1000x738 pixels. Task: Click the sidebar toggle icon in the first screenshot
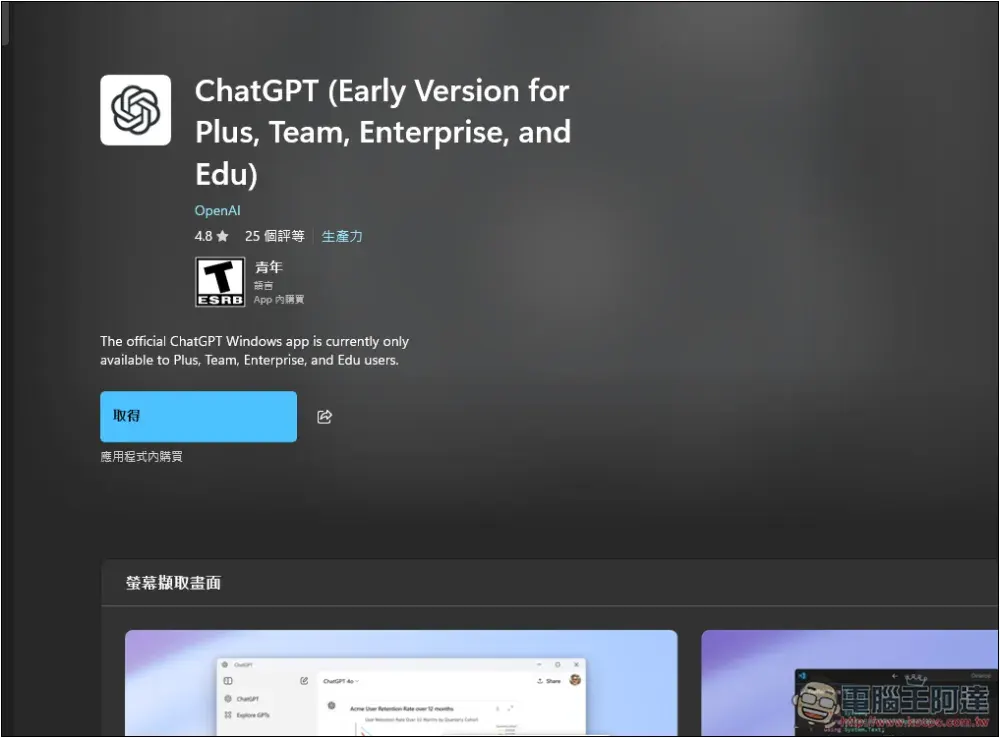[228, 679]
